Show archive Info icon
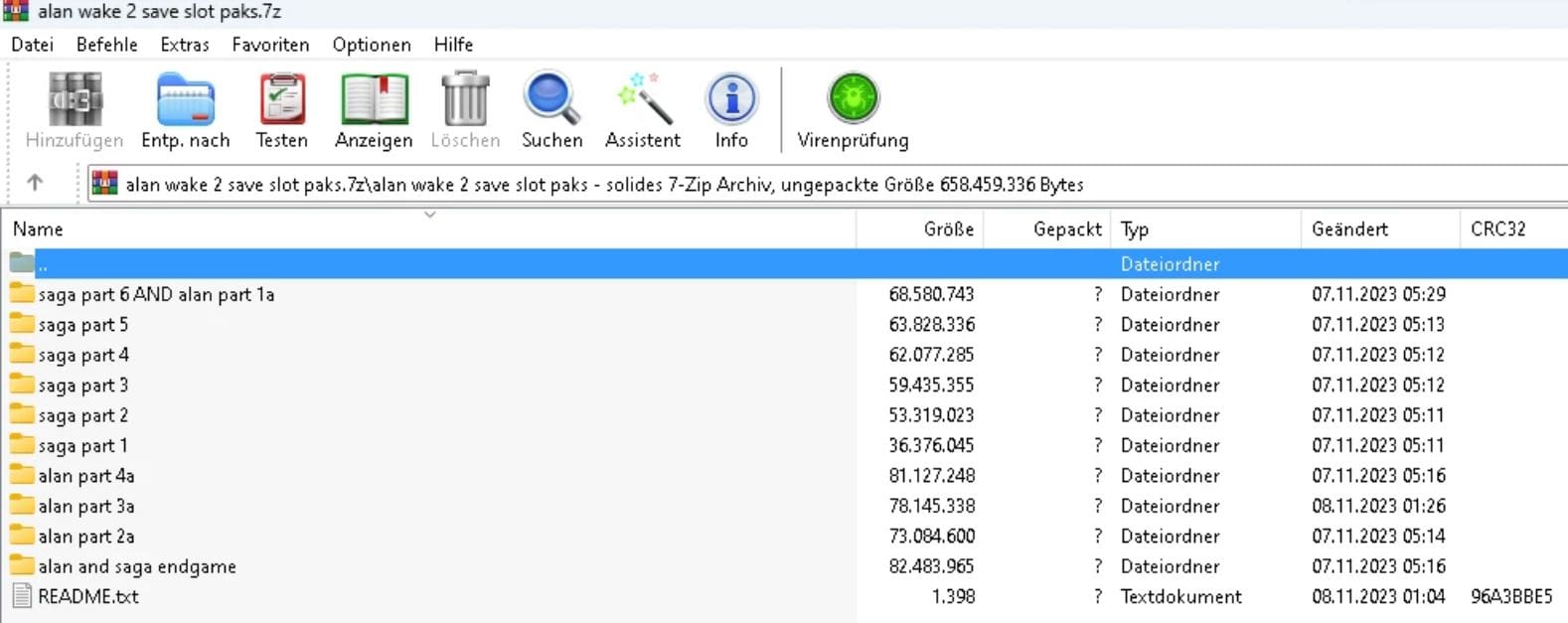Image resolution: width=1568 pixels, height=623 pixels. coord(731,99)
